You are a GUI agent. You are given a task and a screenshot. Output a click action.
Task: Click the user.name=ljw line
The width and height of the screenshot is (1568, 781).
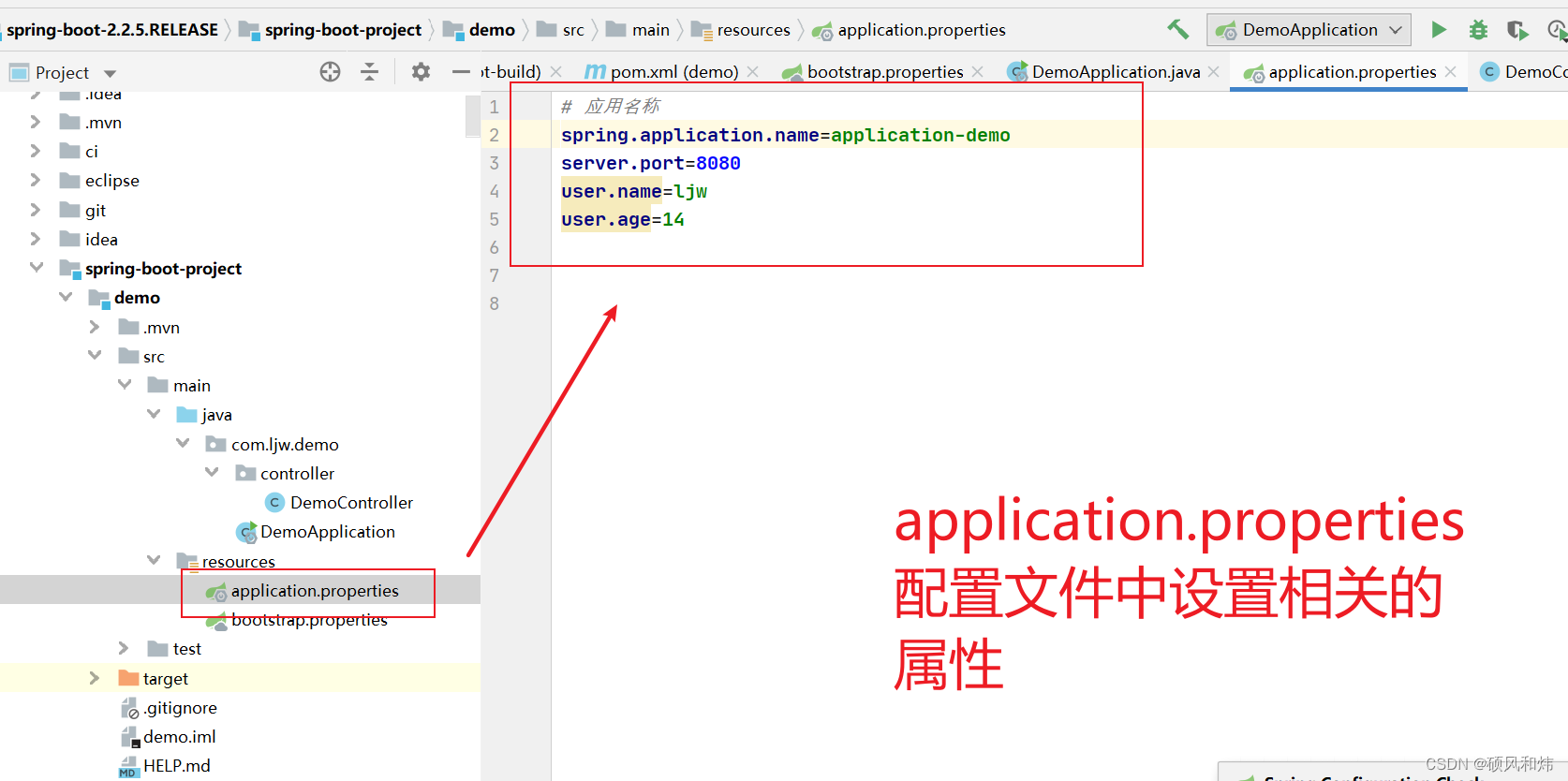[634, 191]
